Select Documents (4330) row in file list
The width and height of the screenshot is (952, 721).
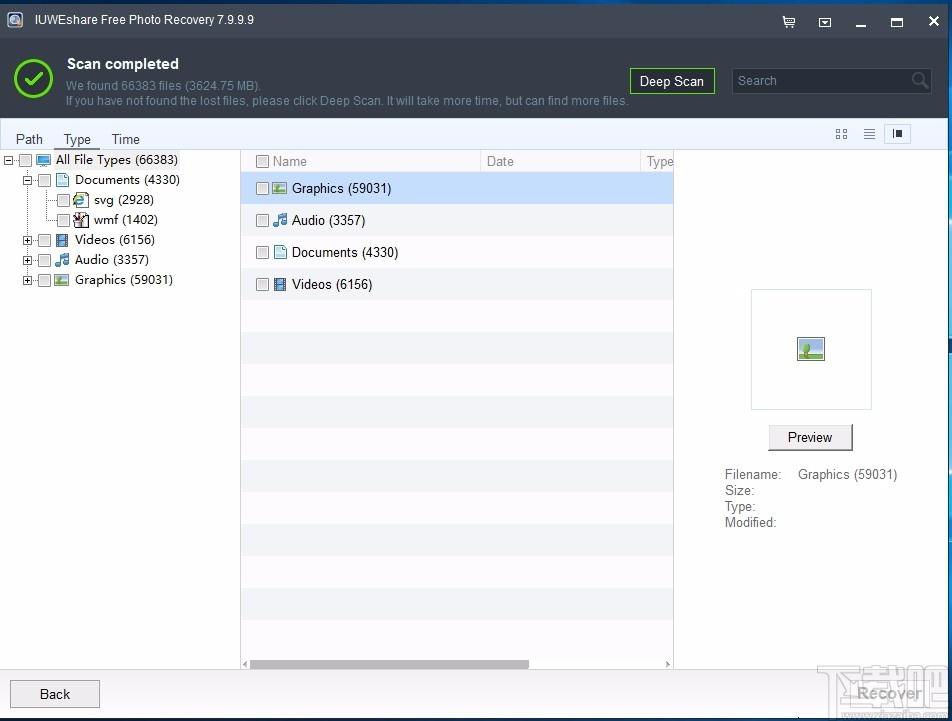pos(457,252)
